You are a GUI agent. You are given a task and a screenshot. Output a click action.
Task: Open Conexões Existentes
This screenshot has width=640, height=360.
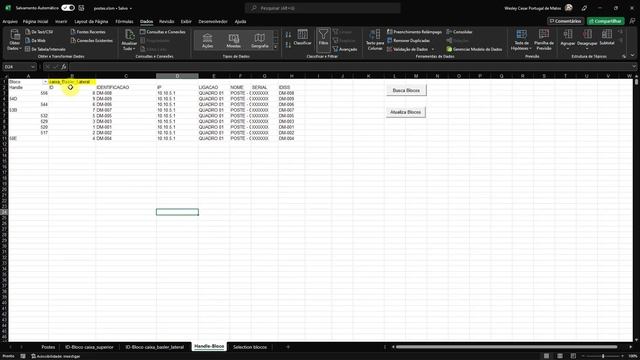point(91,40)
